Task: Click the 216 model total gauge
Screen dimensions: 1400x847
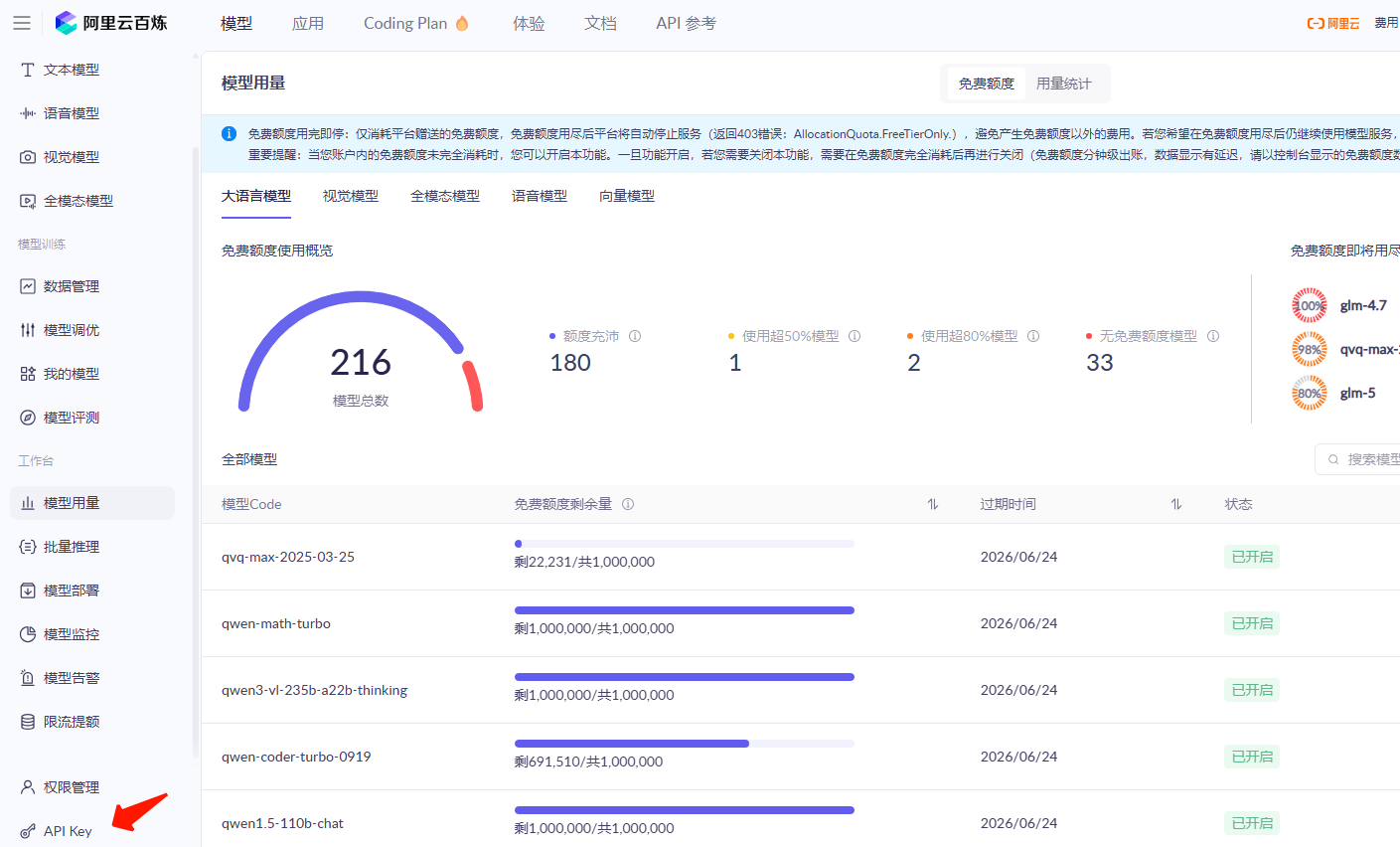Action: tap(361, 353)
